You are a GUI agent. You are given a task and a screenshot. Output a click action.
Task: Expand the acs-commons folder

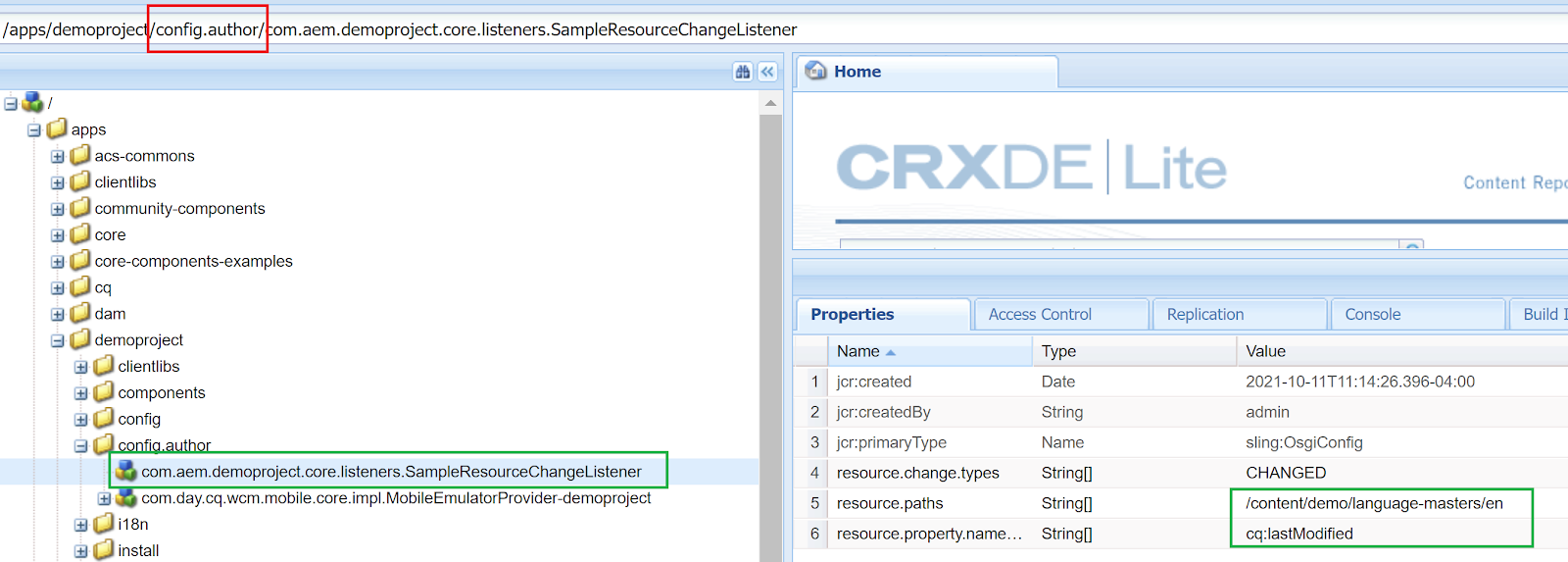click(58, 156)
